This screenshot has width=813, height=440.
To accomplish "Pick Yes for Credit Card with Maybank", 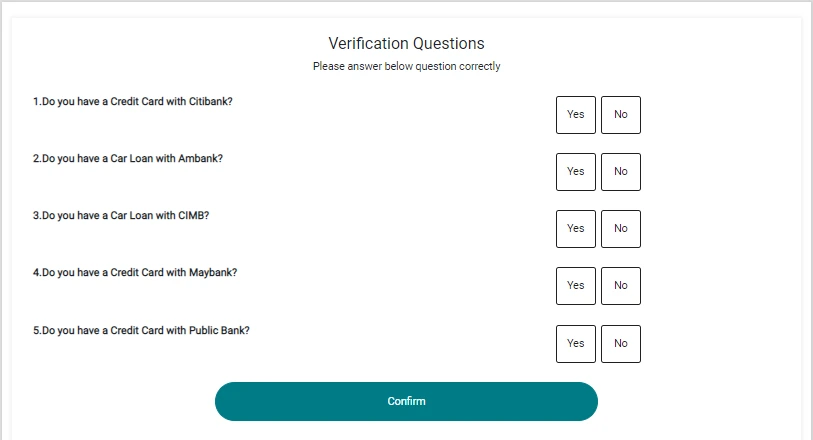I will [x=575, y=286].
